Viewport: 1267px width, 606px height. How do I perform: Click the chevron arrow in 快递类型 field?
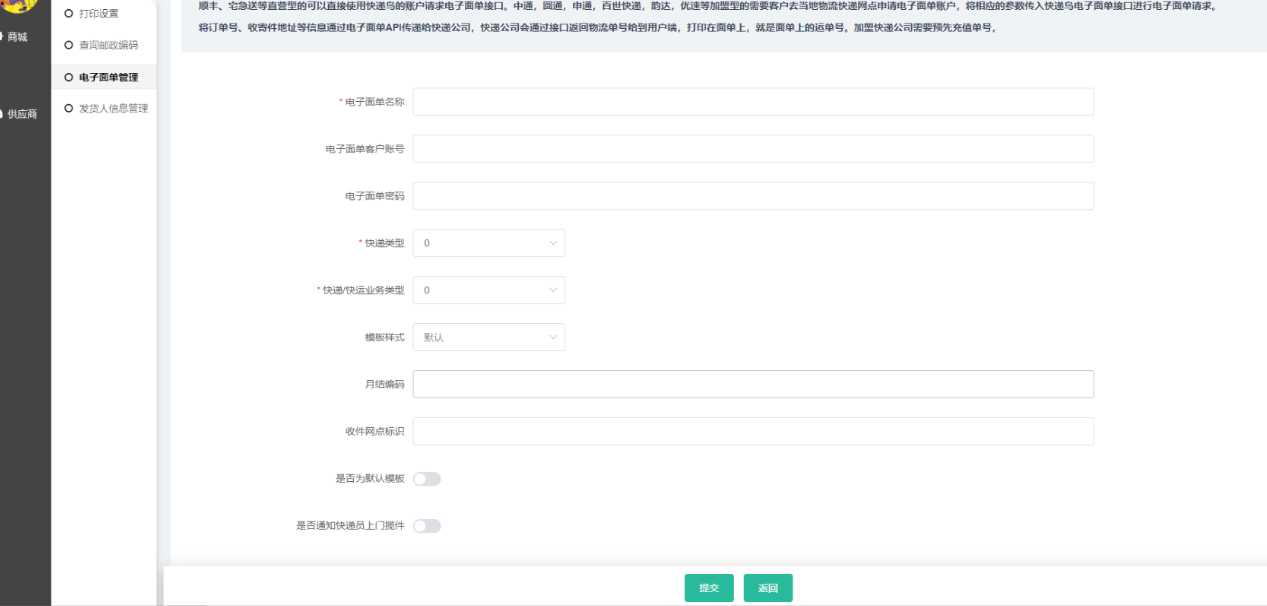[x=553, y=243]
